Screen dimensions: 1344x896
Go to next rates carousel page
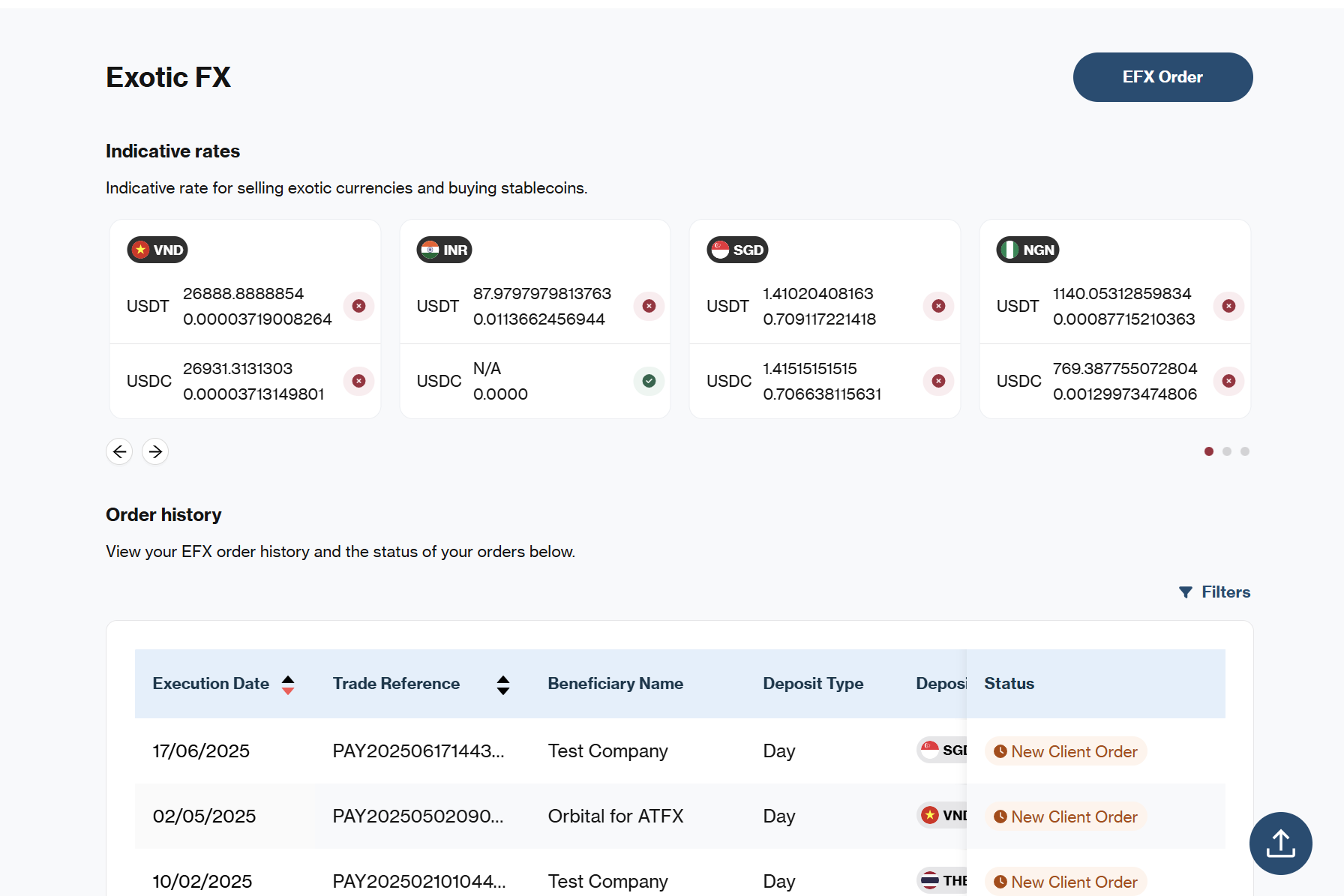[x=155, y=451]
